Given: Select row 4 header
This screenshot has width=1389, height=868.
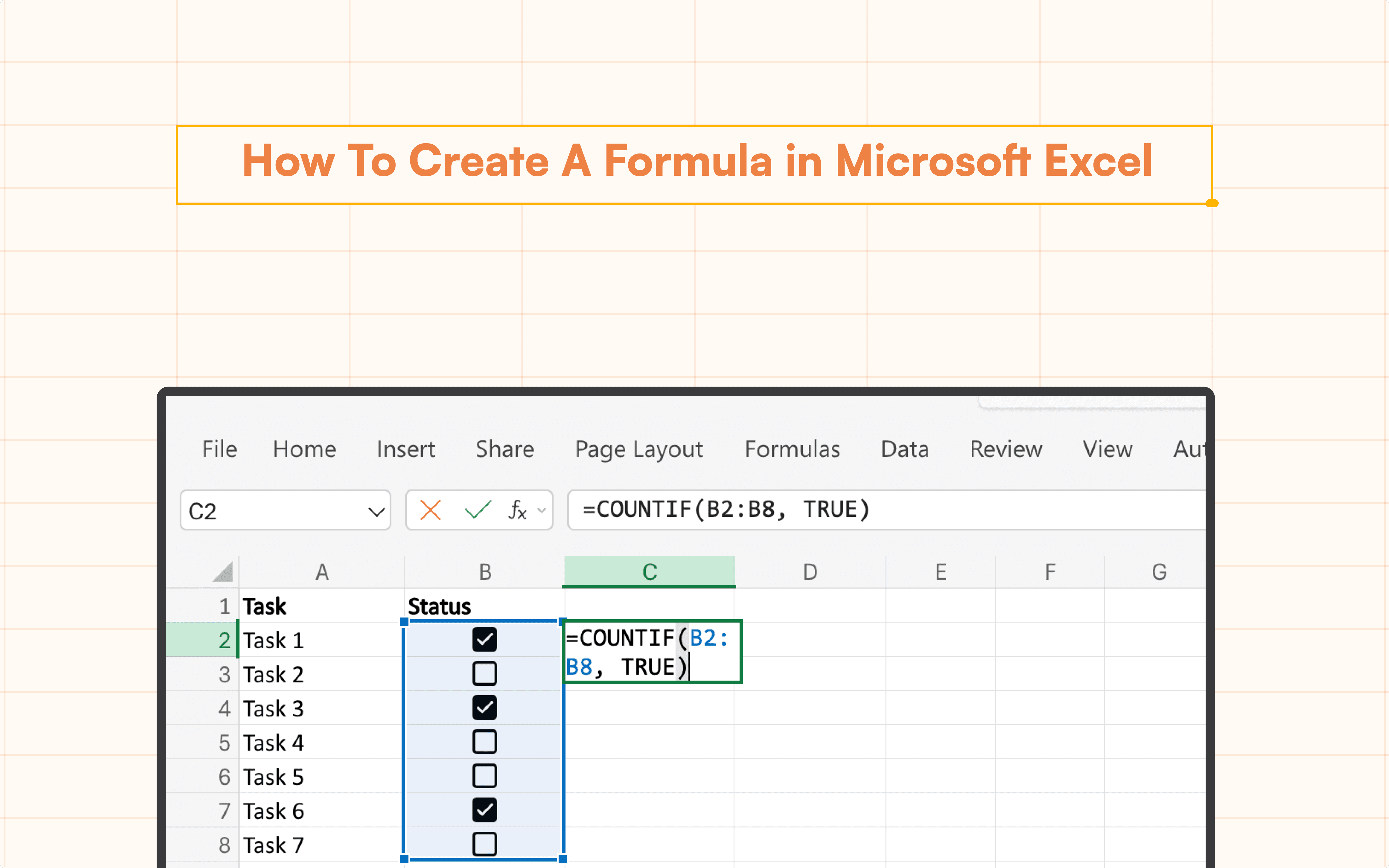Looking at the screenshot, I should [x=203, y=708].
